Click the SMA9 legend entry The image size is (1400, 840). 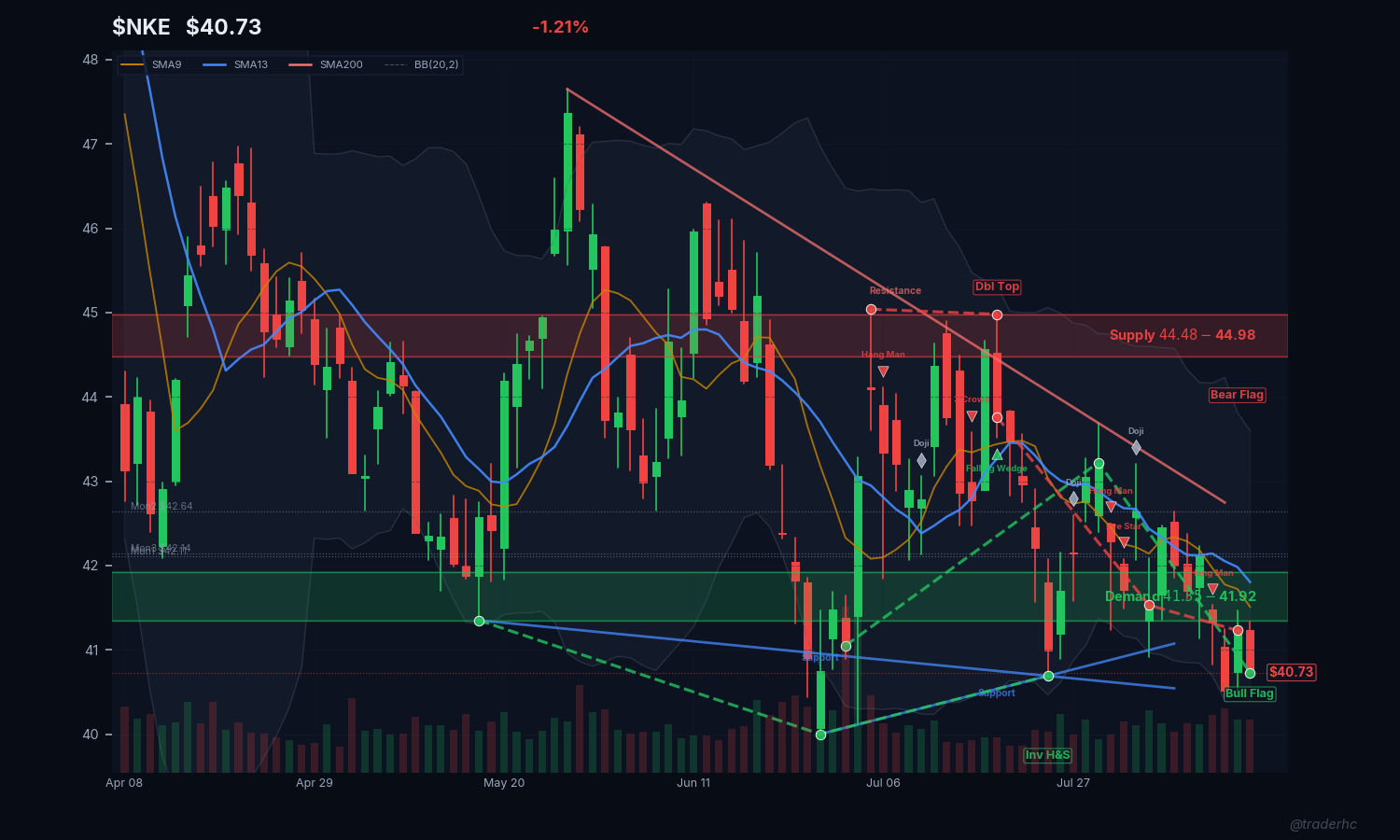click(152, 64)
